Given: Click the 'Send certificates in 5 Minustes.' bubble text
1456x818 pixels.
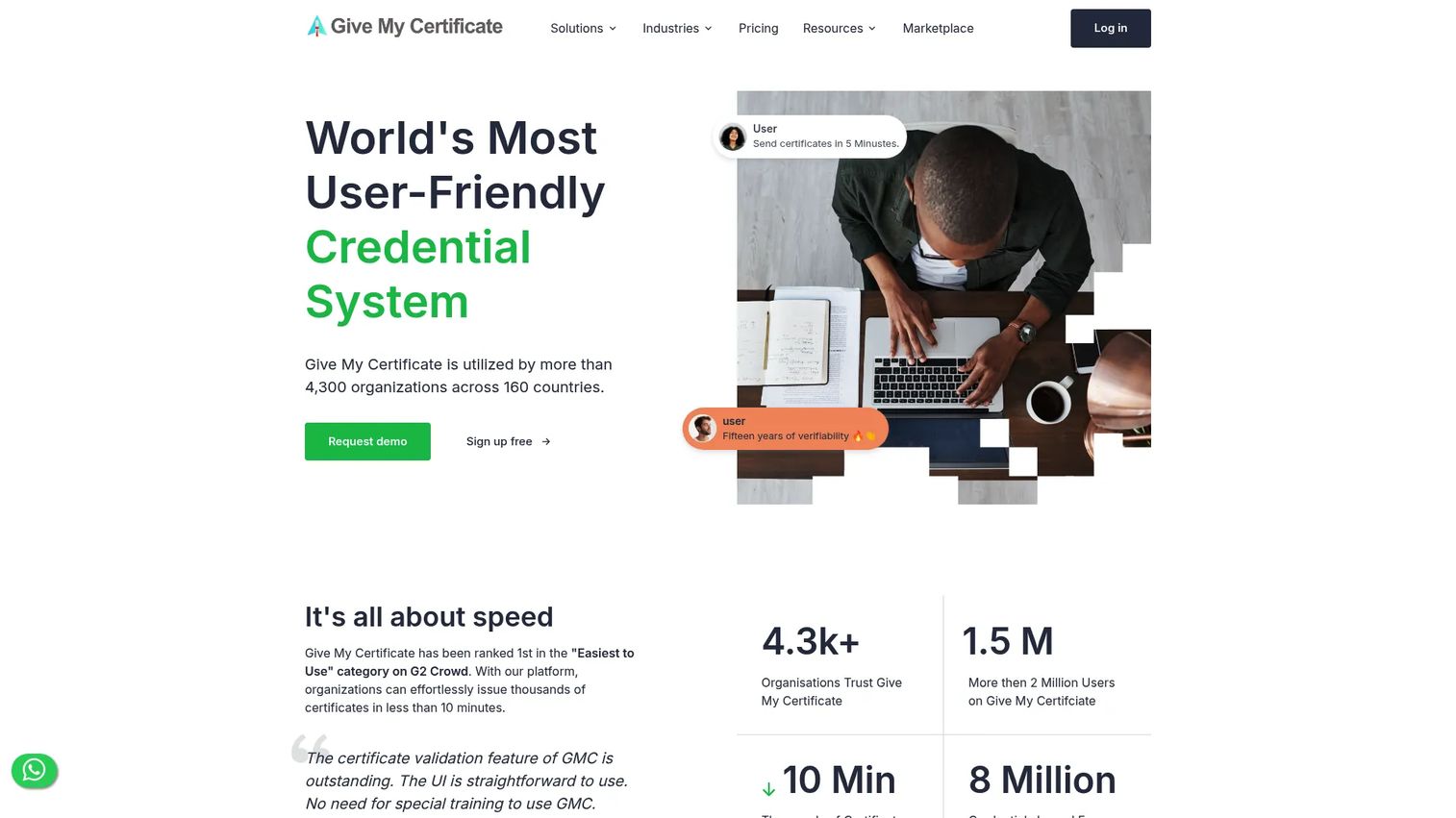Looking at the screenshot, I should [x=825, y=144].
